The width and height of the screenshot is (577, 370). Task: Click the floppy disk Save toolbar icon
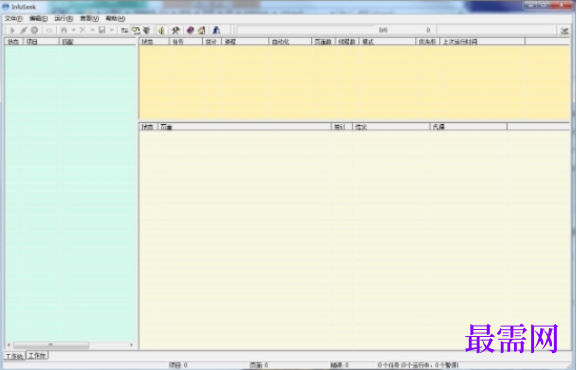[x=102, y=30]
